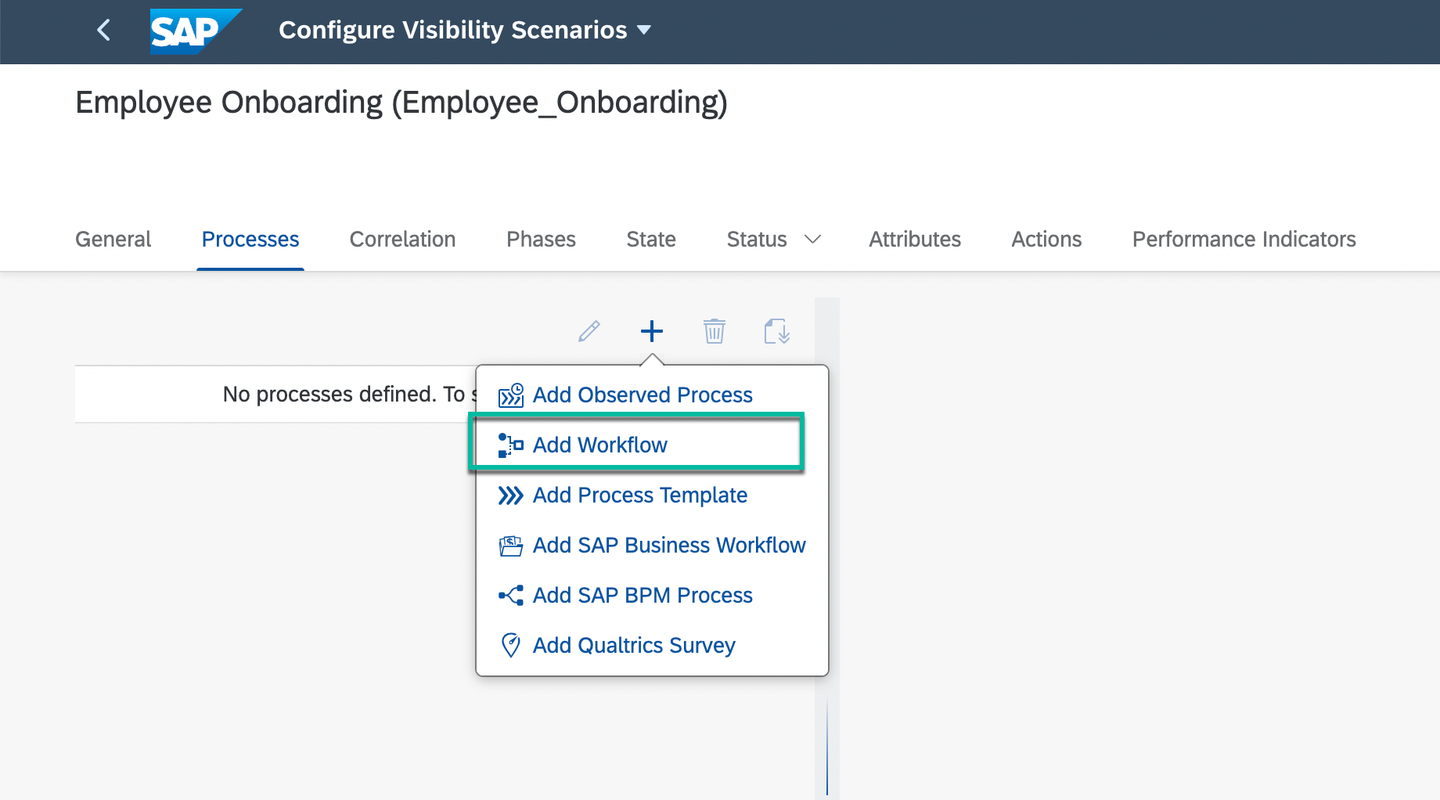Viewport: 1440px width, 800px height.
Task: Switch to the Actions tab
Action: coord(1046,239)
